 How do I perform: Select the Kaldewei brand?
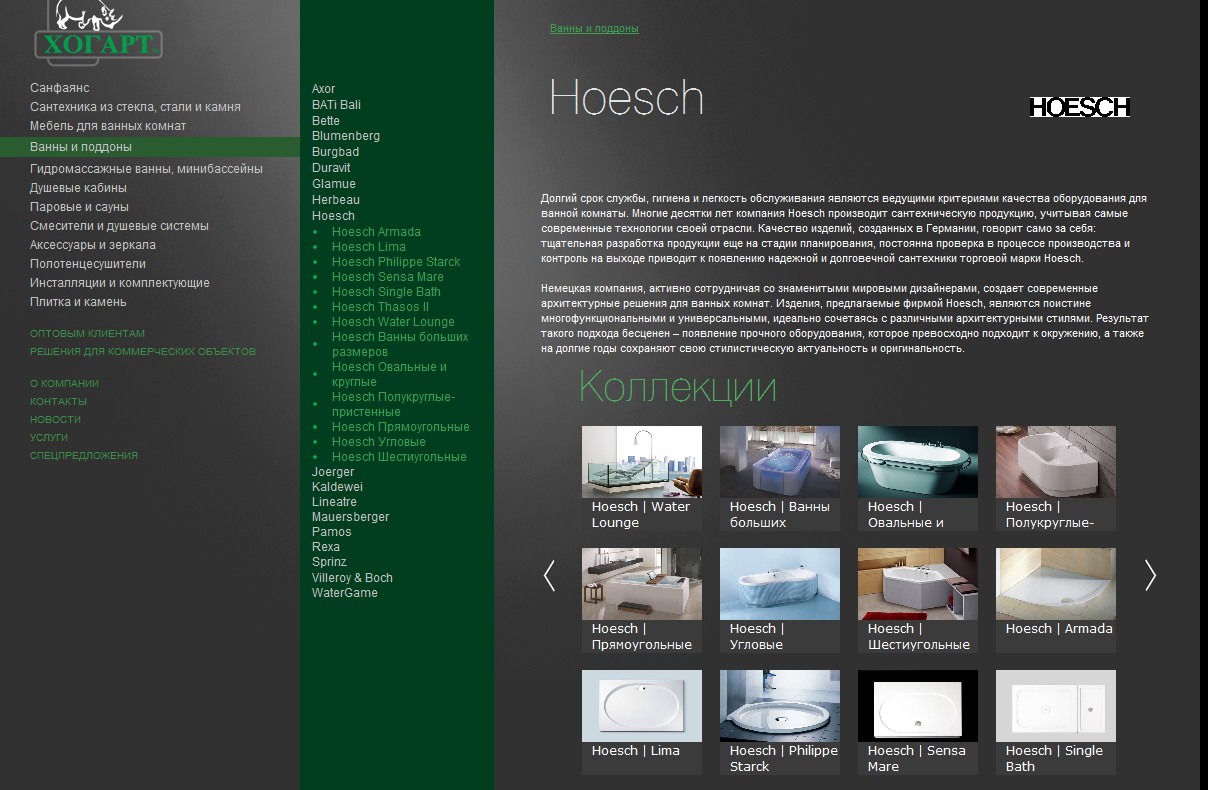(x=337, y=487)
